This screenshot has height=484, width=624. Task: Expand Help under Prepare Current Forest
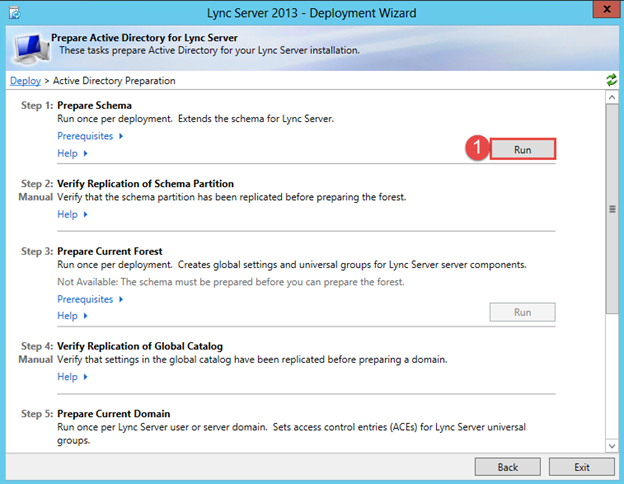tap(72, 316)
